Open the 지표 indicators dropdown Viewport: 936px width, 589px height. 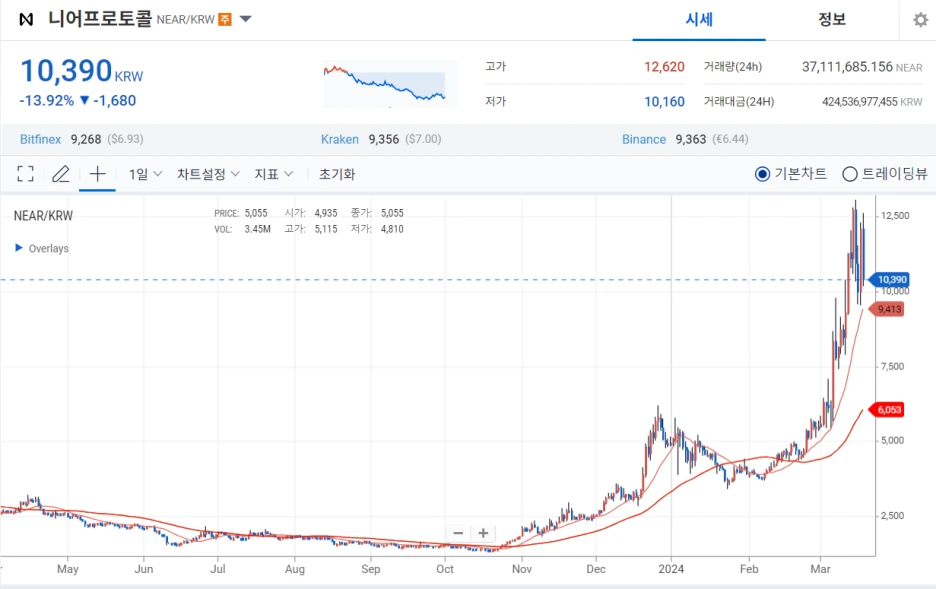pos(273,174)
